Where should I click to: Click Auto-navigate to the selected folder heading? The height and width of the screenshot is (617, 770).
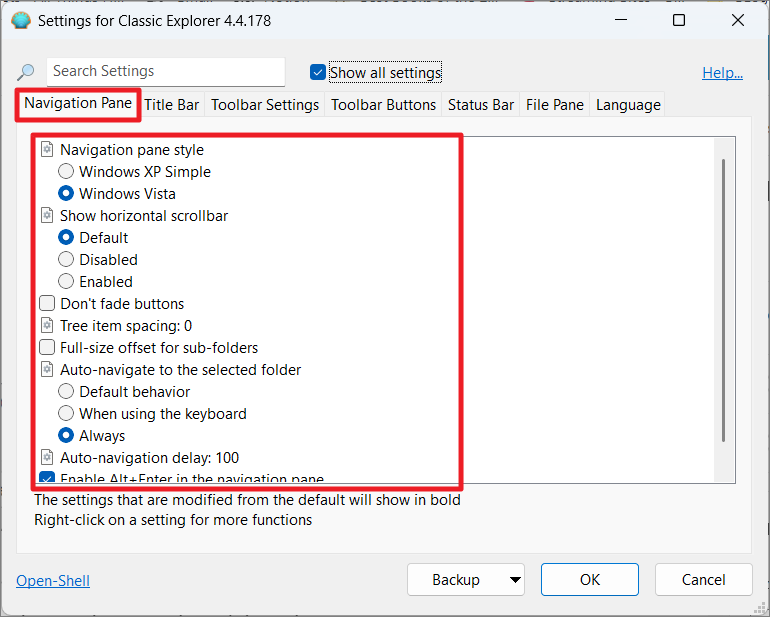coord(180,370)
